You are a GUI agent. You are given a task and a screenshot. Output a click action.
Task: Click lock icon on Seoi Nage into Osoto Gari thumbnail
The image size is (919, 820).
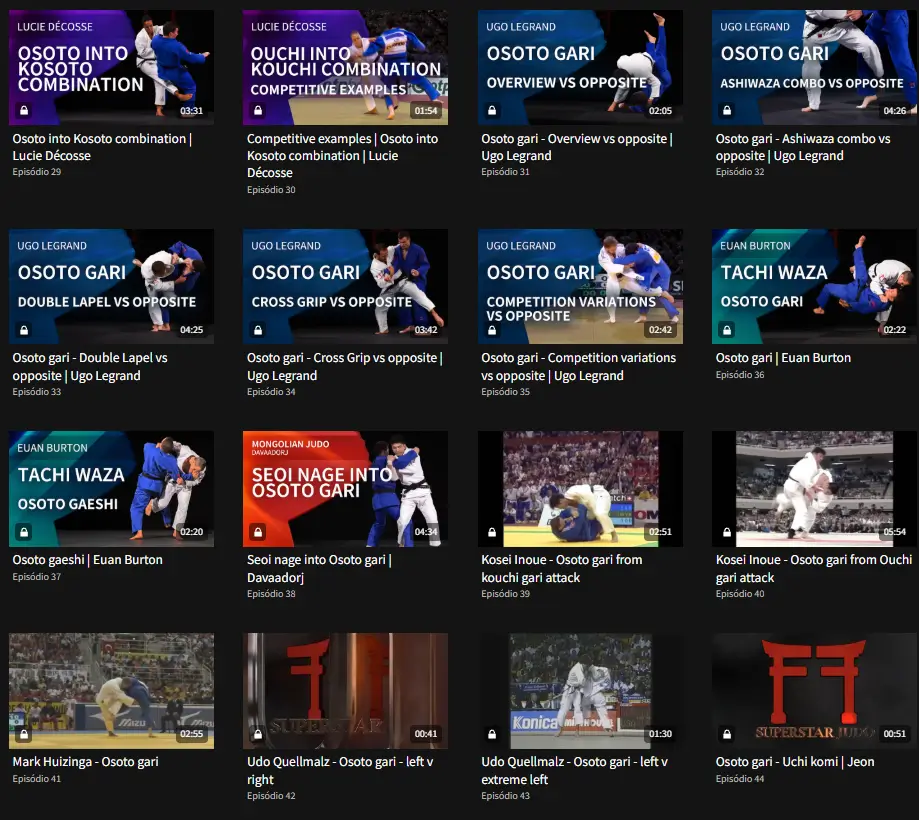point(258,532)
